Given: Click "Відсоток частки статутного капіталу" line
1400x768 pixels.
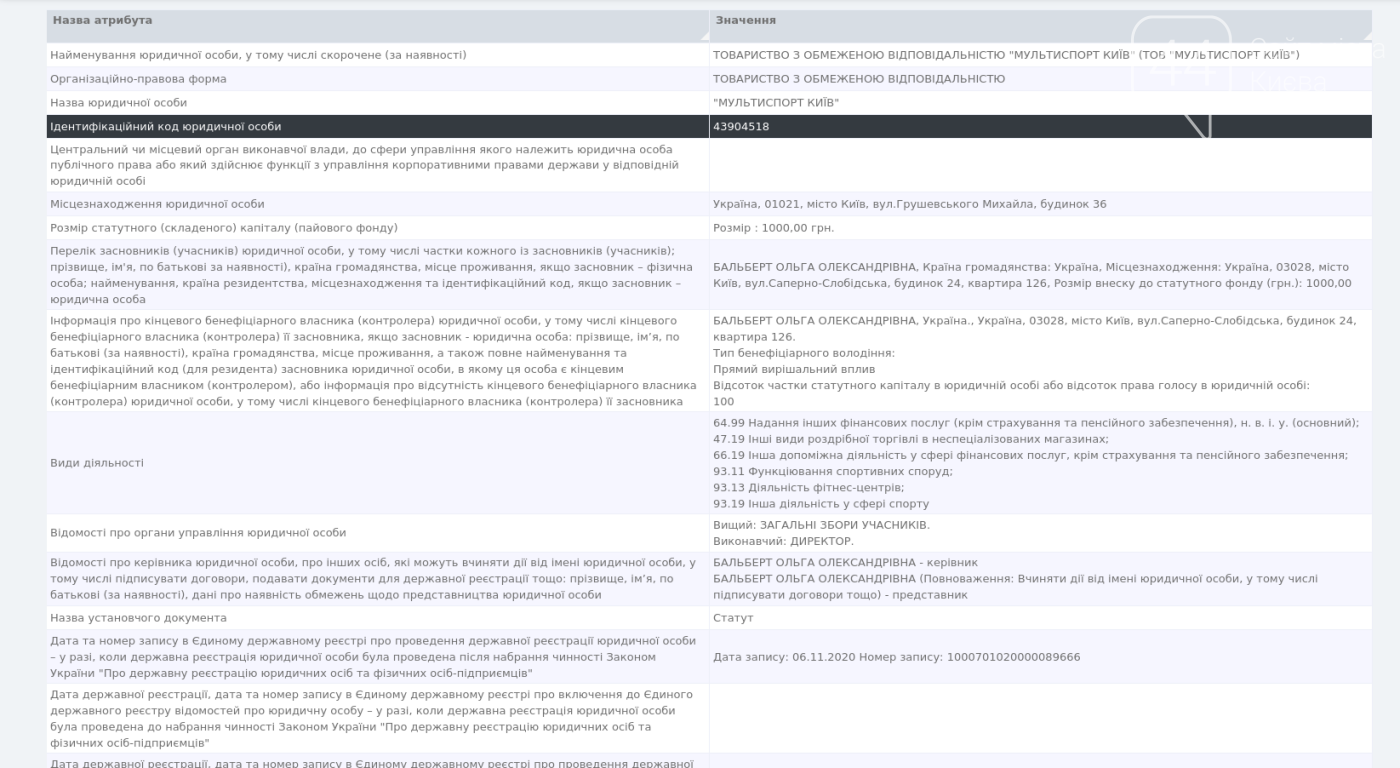Looking at the screenshot, I should (x=1011, y=385).
